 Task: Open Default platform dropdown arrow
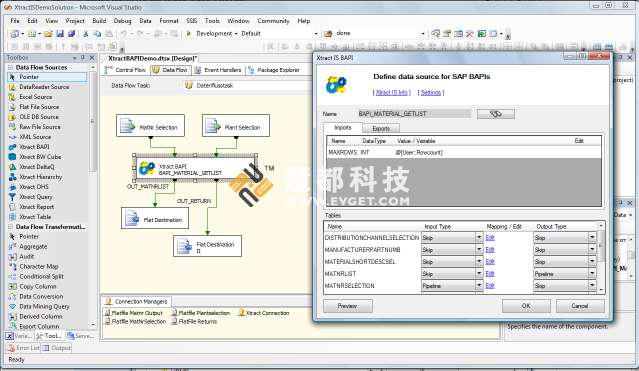(x=316, y=33)
